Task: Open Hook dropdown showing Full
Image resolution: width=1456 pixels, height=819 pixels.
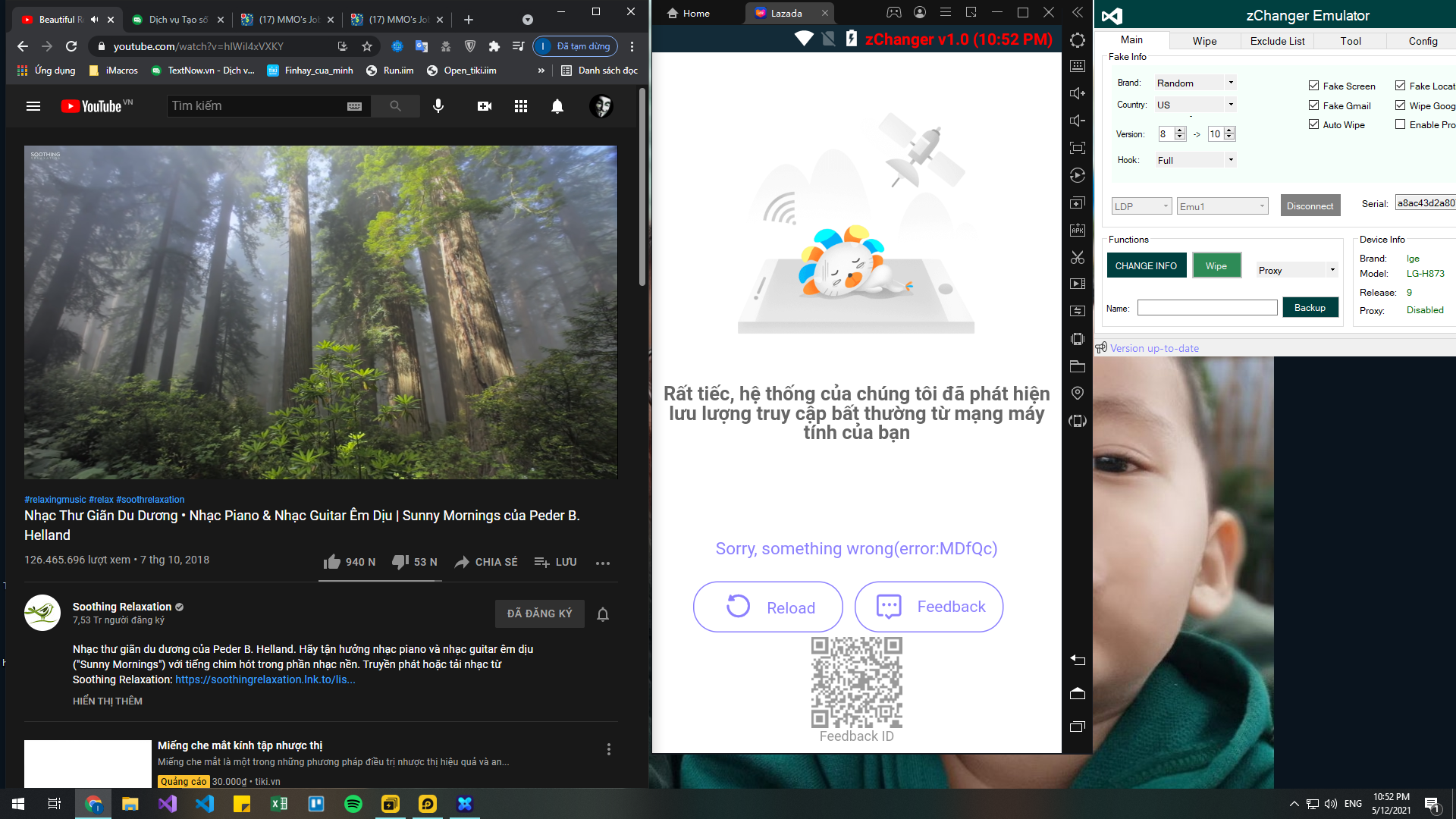Action: coord(1196,160)
